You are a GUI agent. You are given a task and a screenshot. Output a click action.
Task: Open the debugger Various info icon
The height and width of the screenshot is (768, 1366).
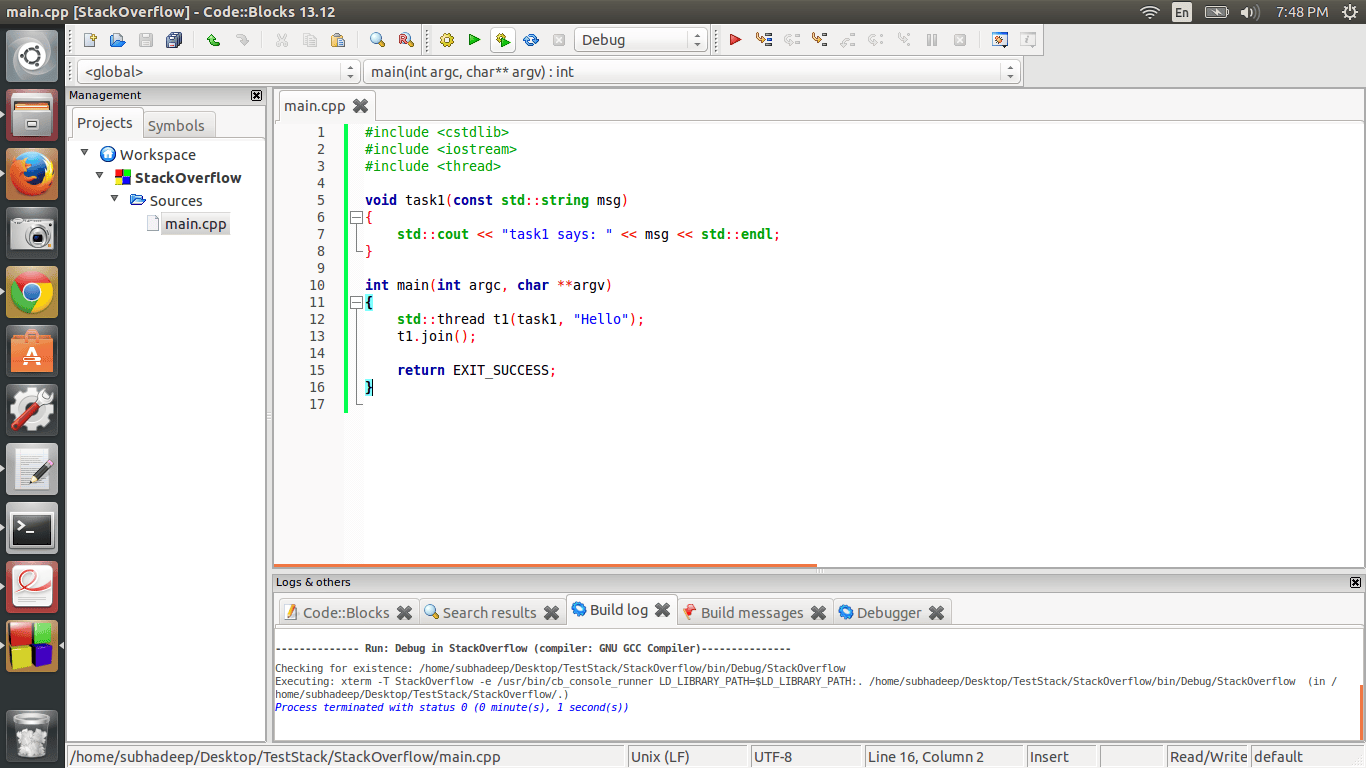coord(1027,40)
